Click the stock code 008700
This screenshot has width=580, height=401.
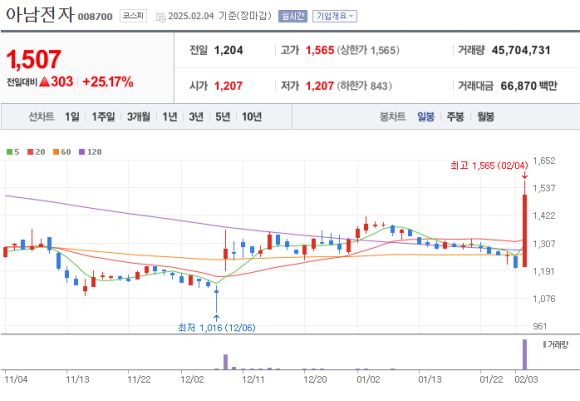[x=95, y=17]
